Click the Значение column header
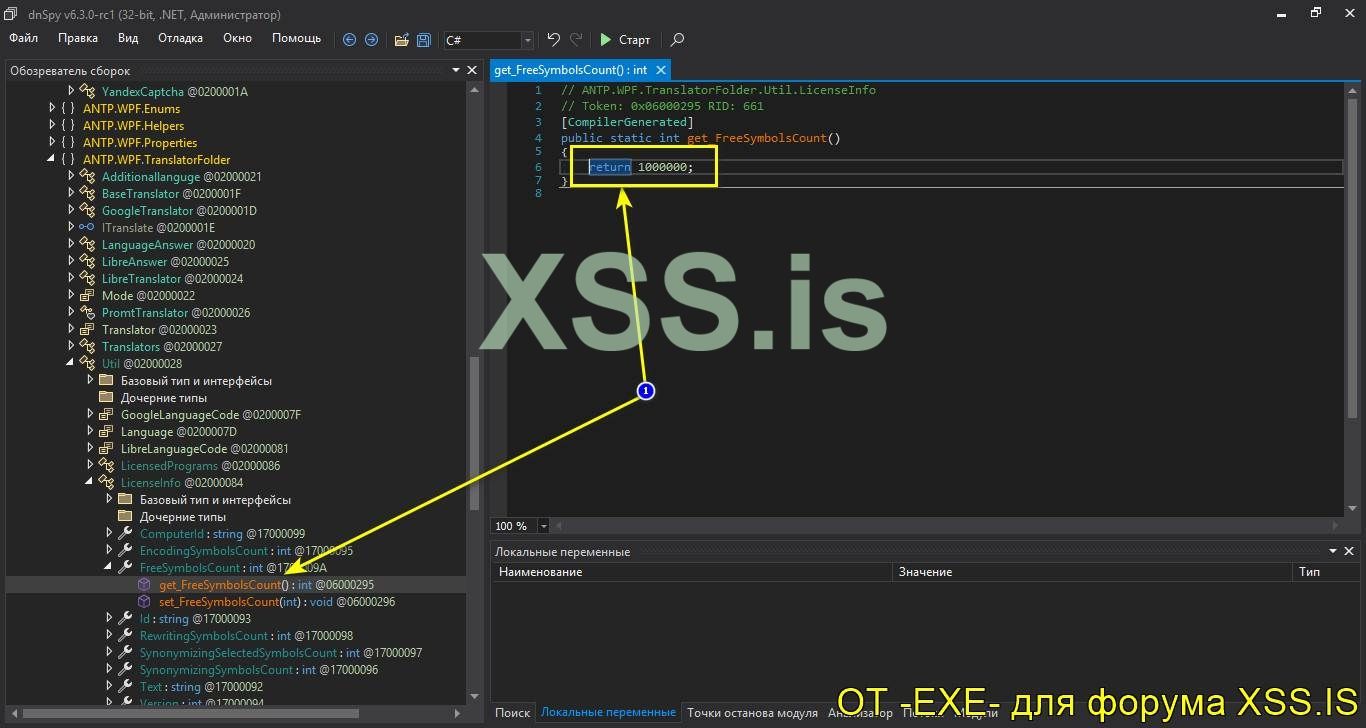The width and height of the screenshot is (1366, 728). click(1092, 572)
